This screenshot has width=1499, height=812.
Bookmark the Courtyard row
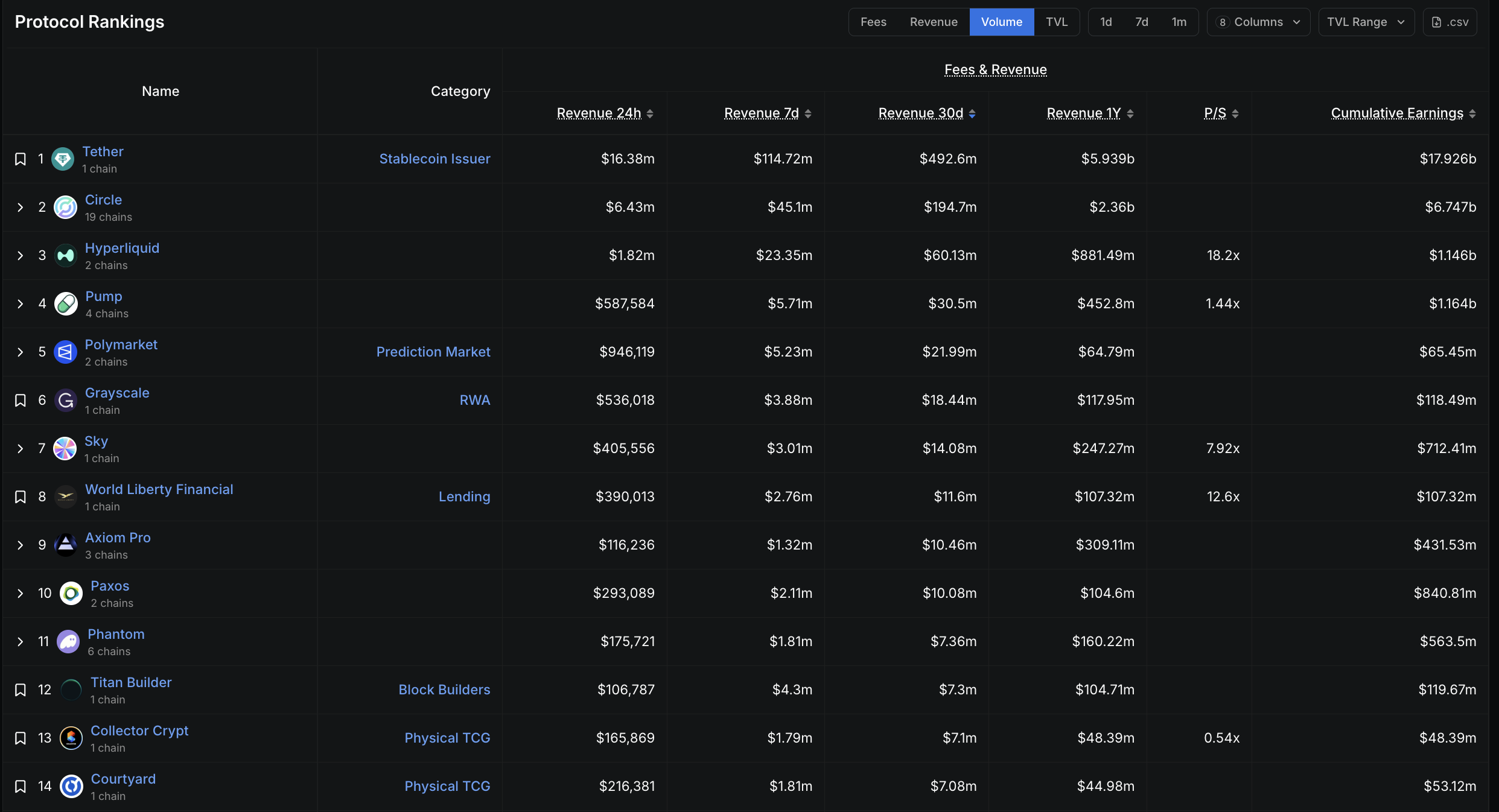21,787
